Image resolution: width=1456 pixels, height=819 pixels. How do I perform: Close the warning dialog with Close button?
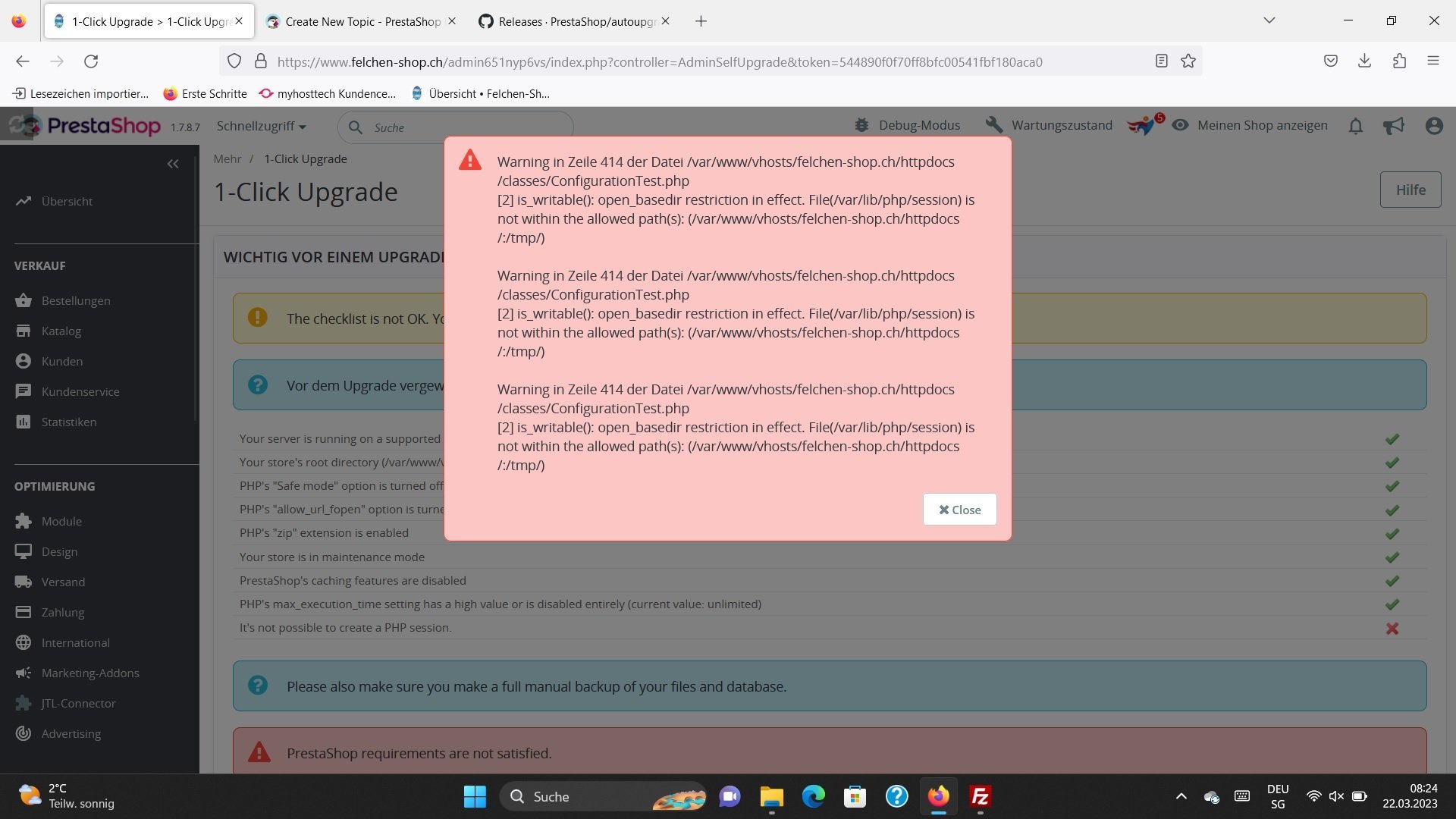(959, 510)
